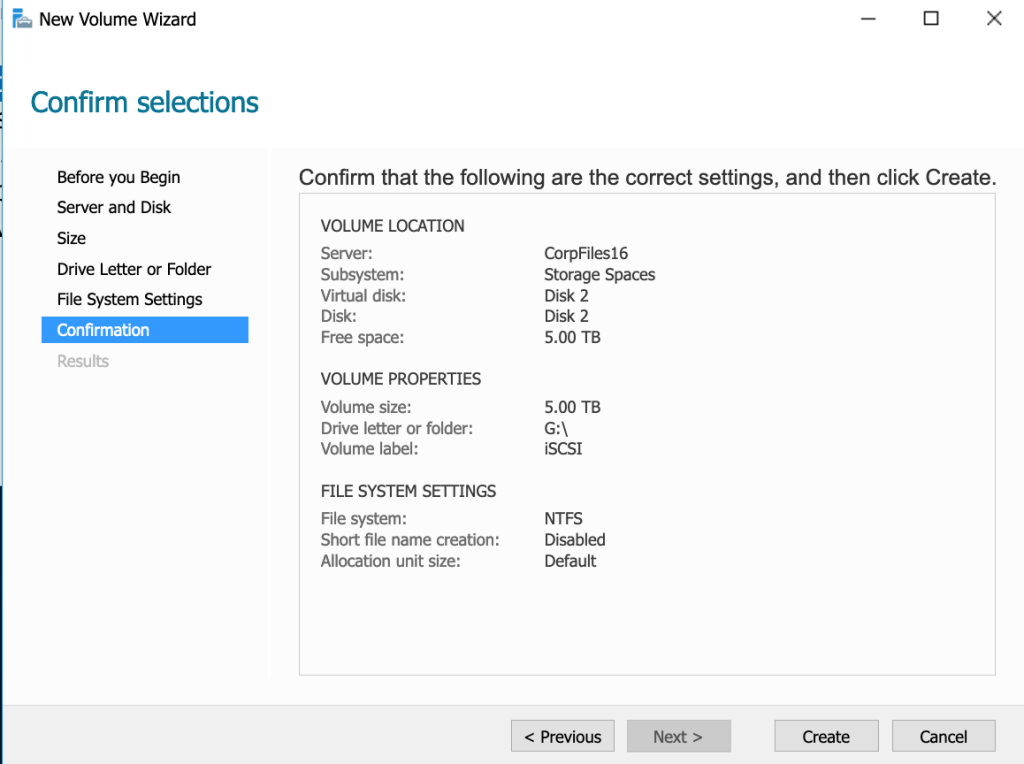Click the greyed-out Results step
This screenshot has height=764, width=1024.
pyautogui.click(x=83, y=361)
